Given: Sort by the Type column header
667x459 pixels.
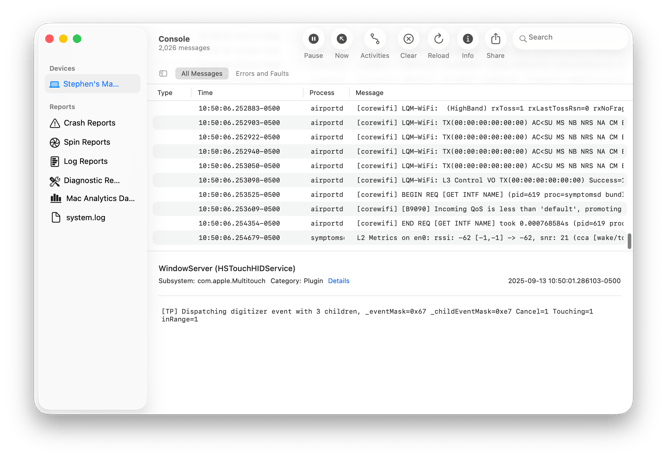Looking at the screenshot, I should (165, 93).
